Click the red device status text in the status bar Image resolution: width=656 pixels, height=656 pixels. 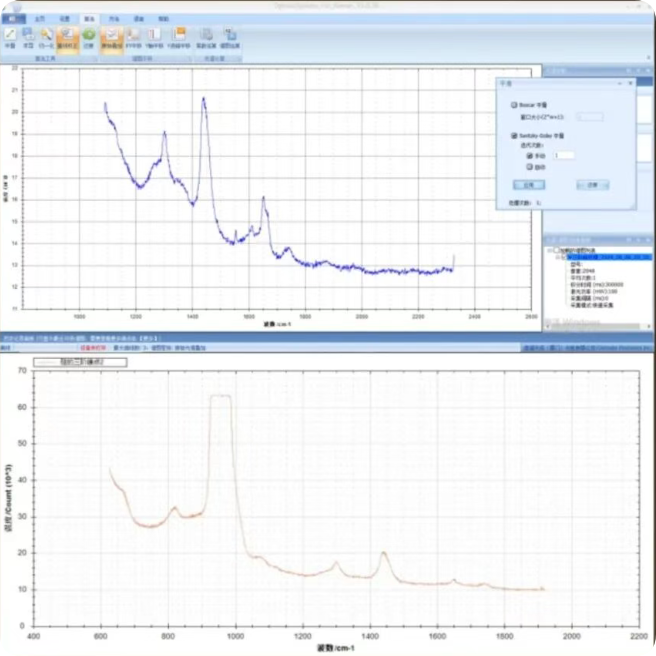(93, 348)
